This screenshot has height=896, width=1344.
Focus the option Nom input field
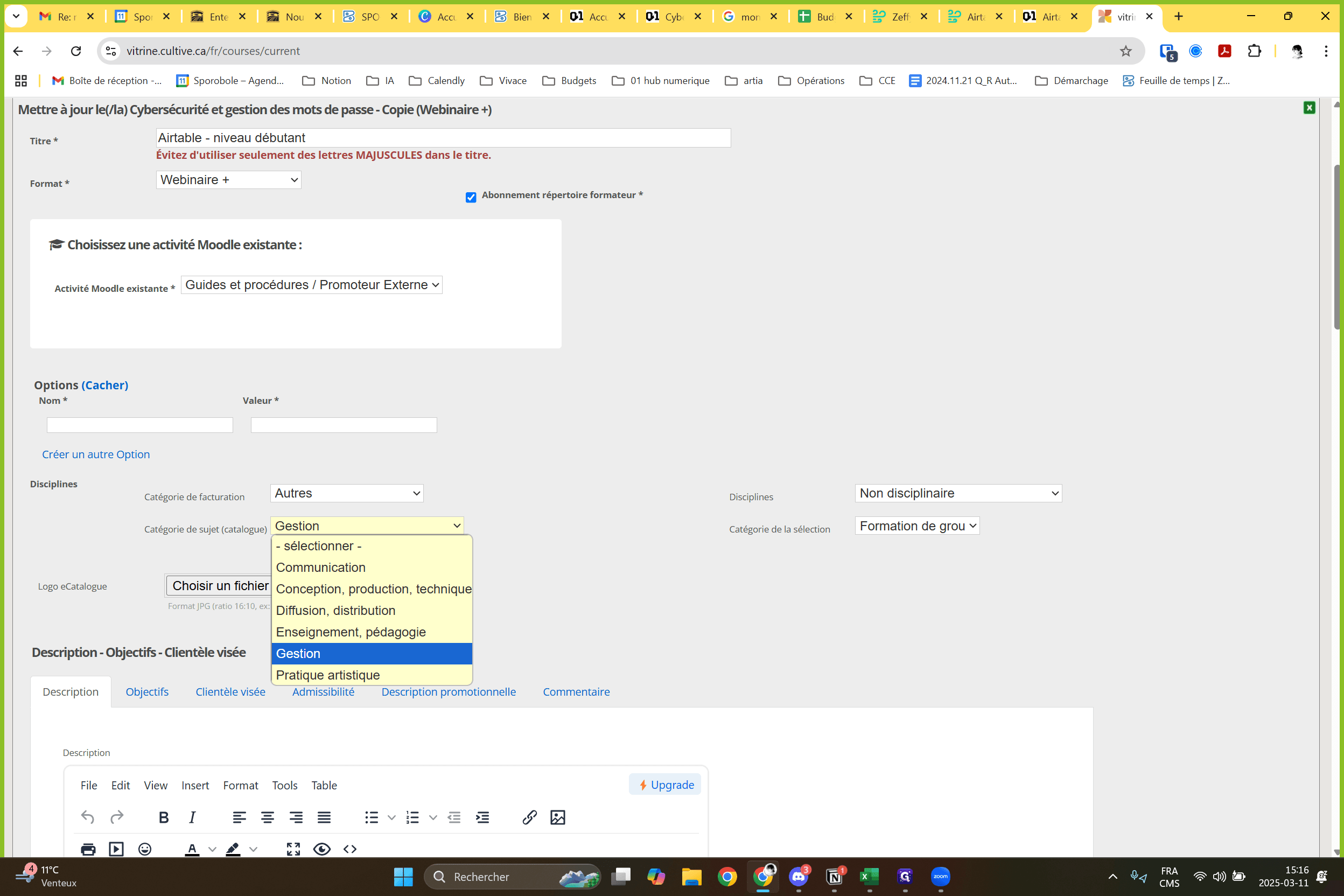[140, 425]
